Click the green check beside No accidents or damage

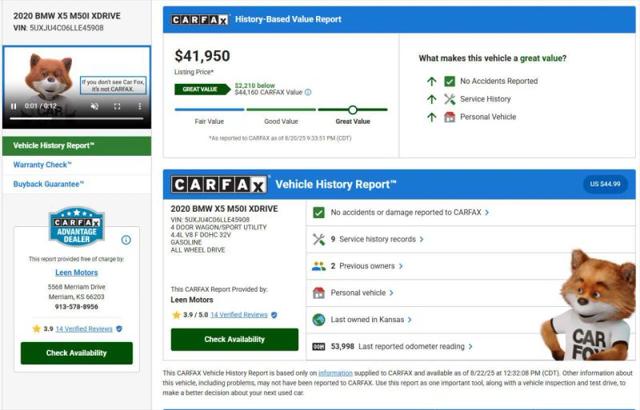click(x=319, y=213)
